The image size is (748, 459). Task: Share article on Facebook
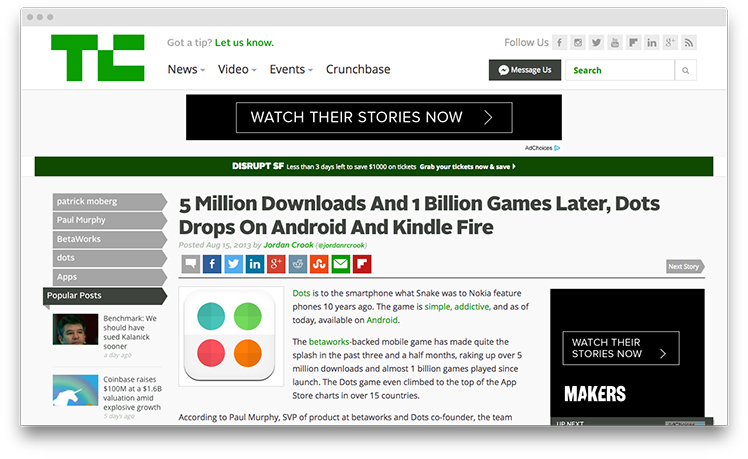212,264
